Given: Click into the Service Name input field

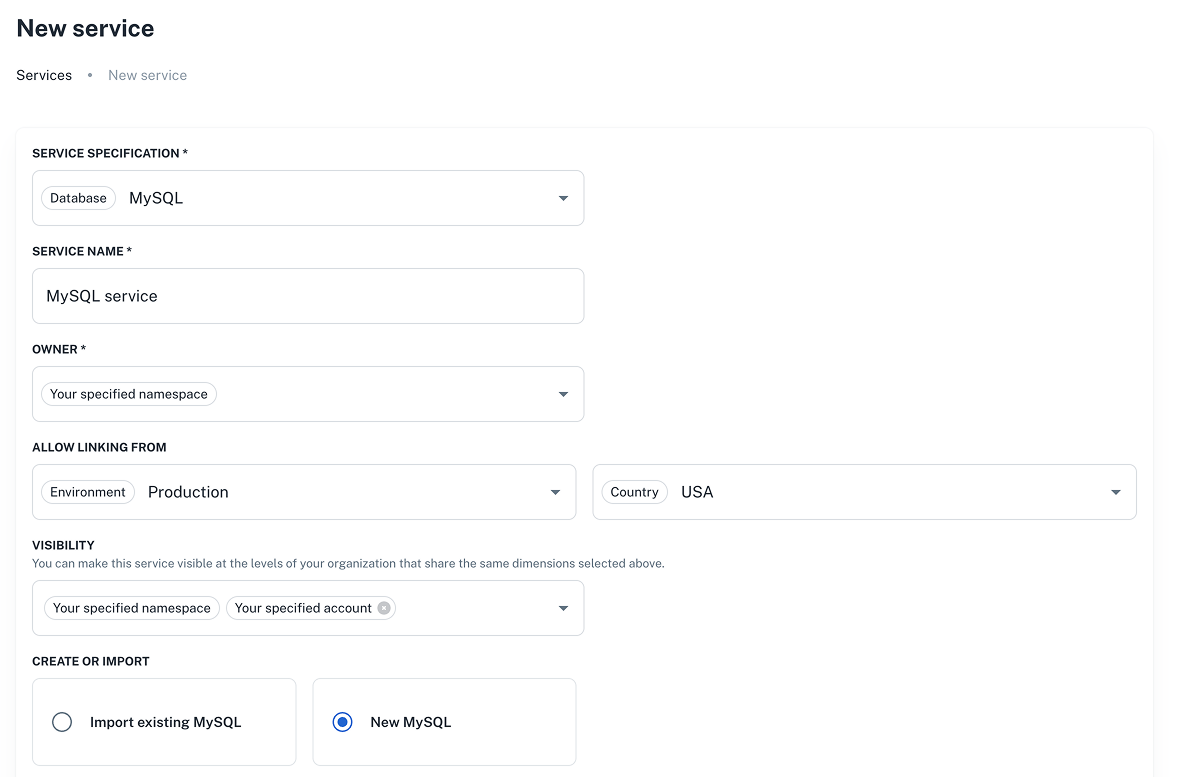Looking at the screenshot, I should pos(308,296).
